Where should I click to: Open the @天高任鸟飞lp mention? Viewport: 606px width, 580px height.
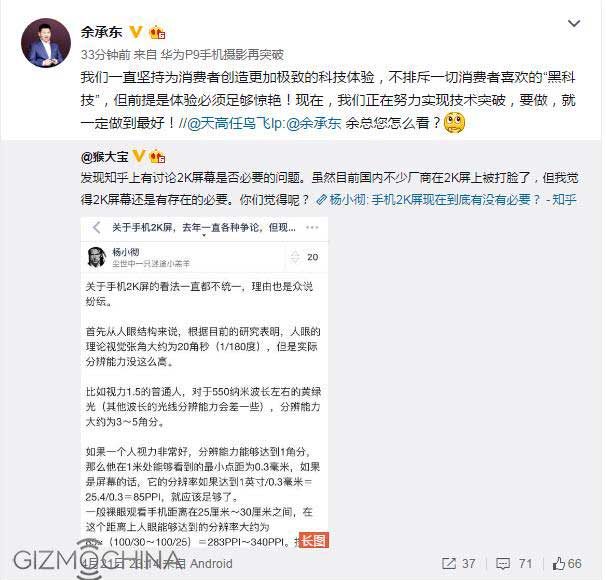(235, 123)
